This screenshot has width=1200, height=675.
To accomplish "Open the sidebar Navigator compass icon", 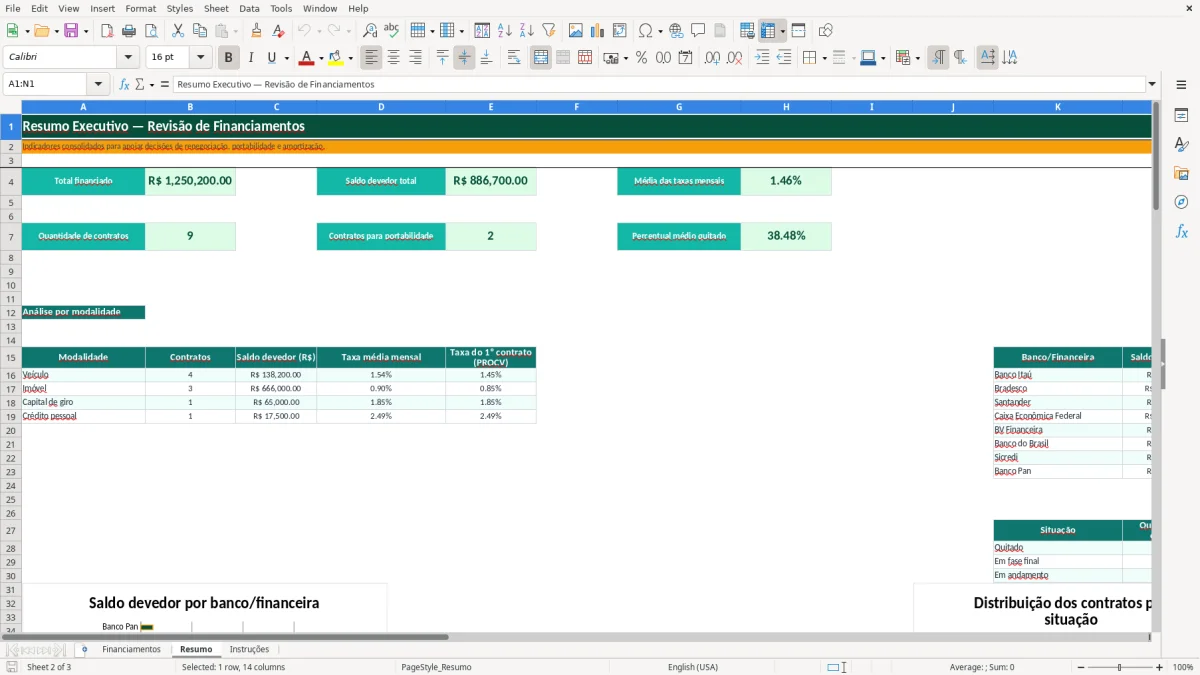I will 1181,203.
